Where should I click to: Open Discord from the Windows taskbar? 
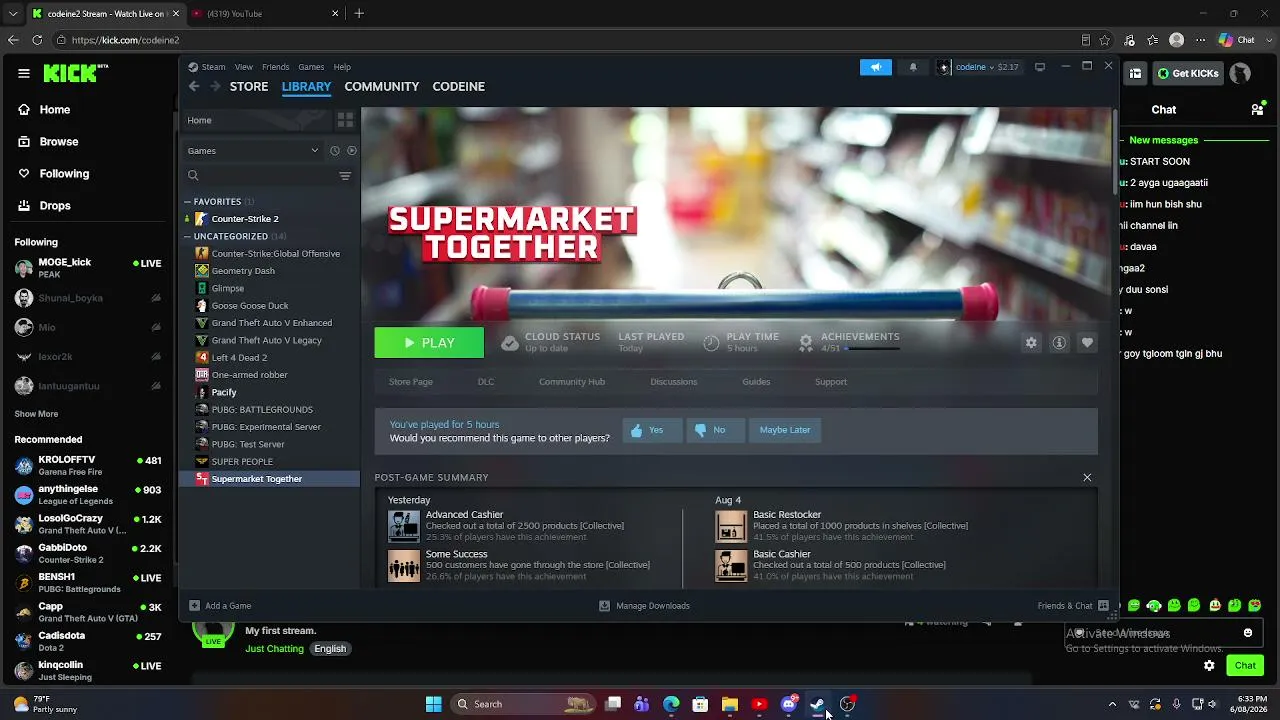tap(788, 704)
